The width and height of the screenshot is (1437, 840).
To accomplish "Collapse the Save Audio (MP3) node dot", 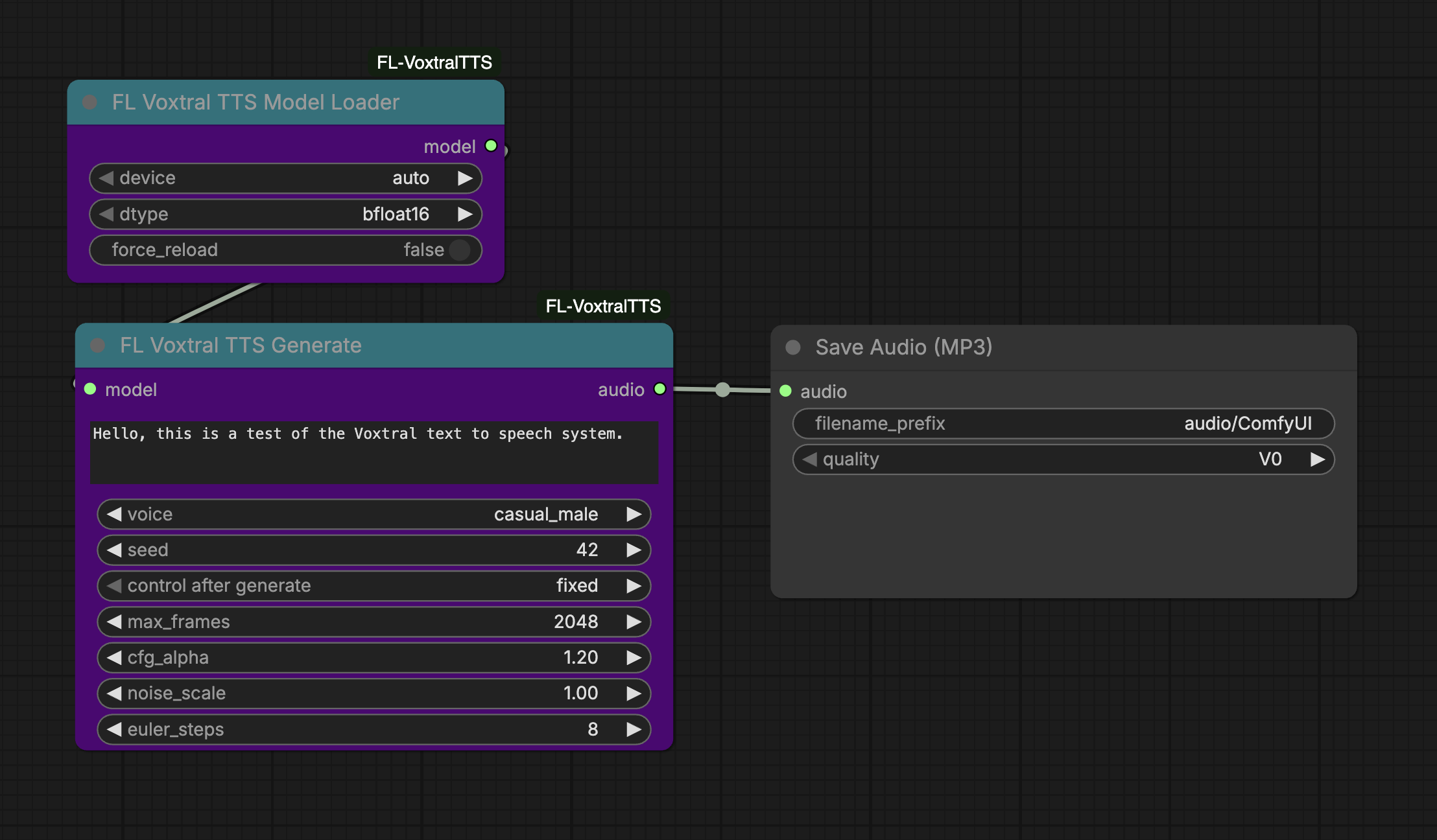I will coord(793,347).
